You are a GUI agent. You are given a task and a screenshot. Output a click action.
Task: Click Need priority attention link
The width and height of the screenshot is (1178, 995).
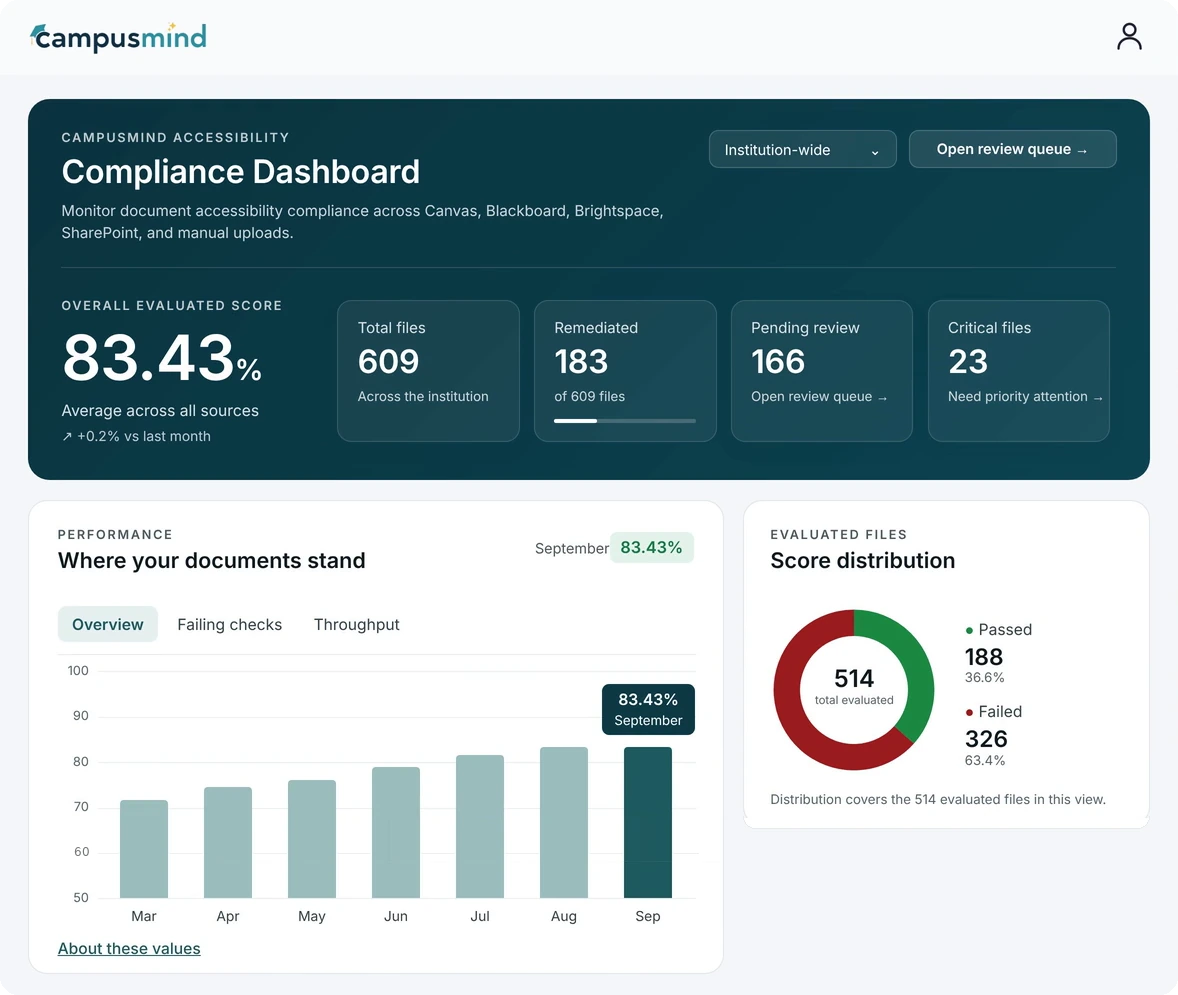(1025, 397)
